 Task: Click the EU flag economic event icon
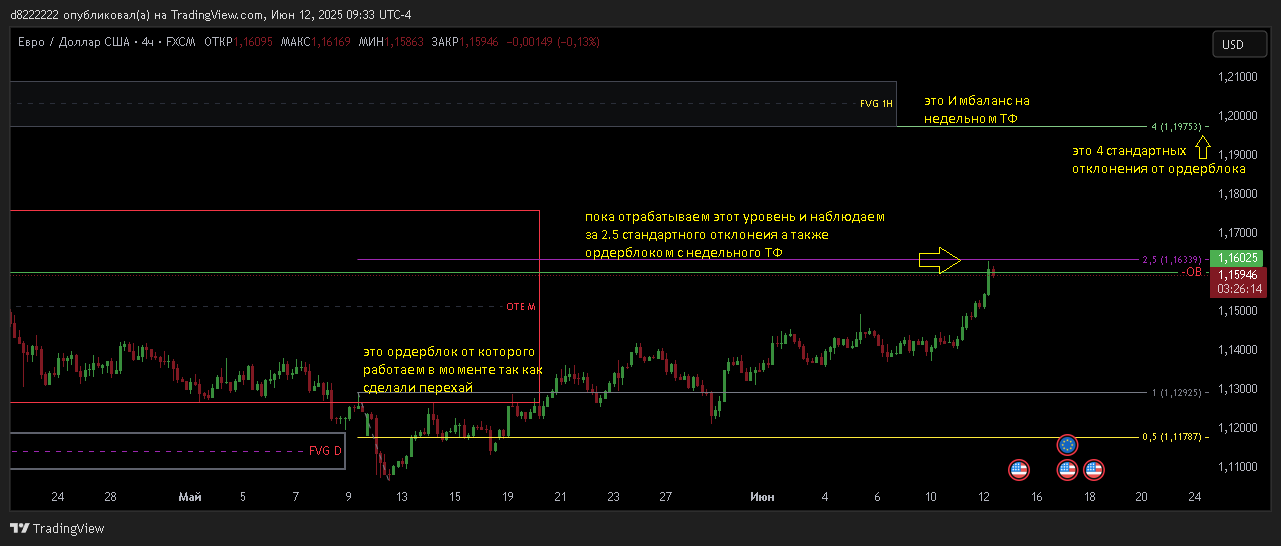pyautogui.click(x=1067, y=445)
